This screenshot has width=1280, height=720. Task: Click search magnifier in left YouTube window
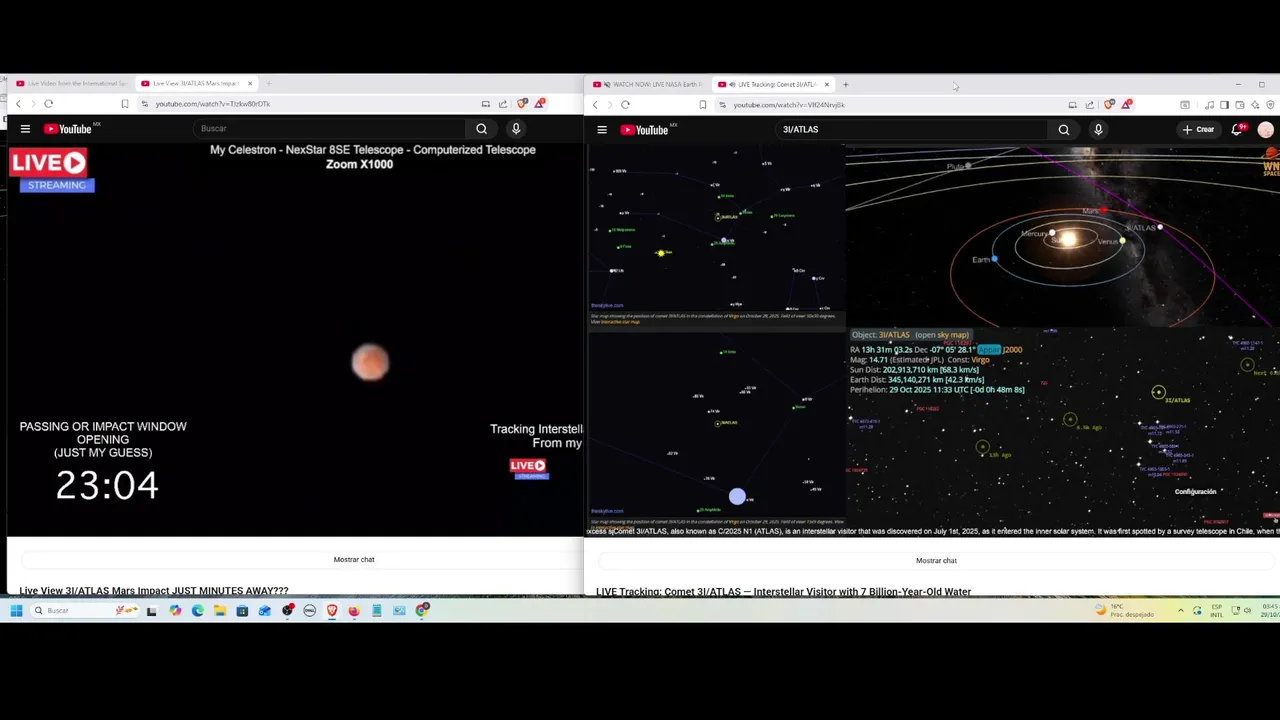(481, 129)
